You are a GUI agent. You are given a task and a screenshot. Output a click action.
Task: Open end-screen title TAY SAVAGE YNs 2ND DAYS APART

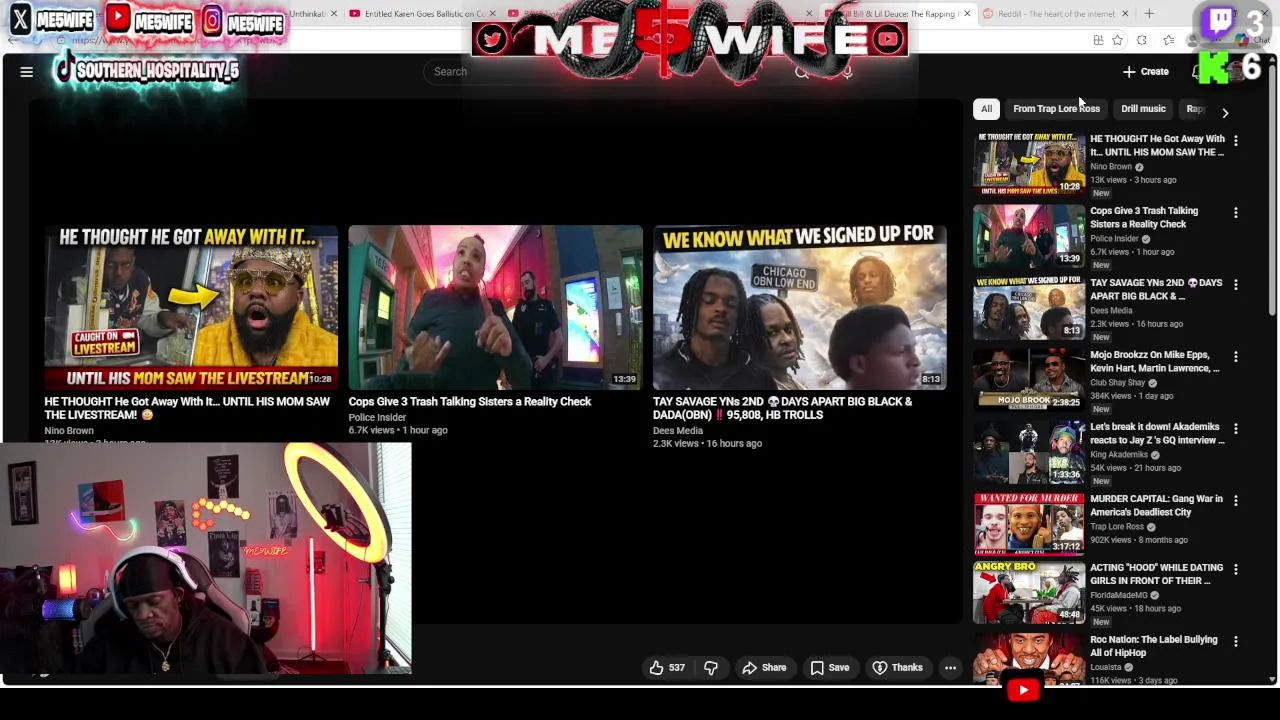[x=782, y=408]
